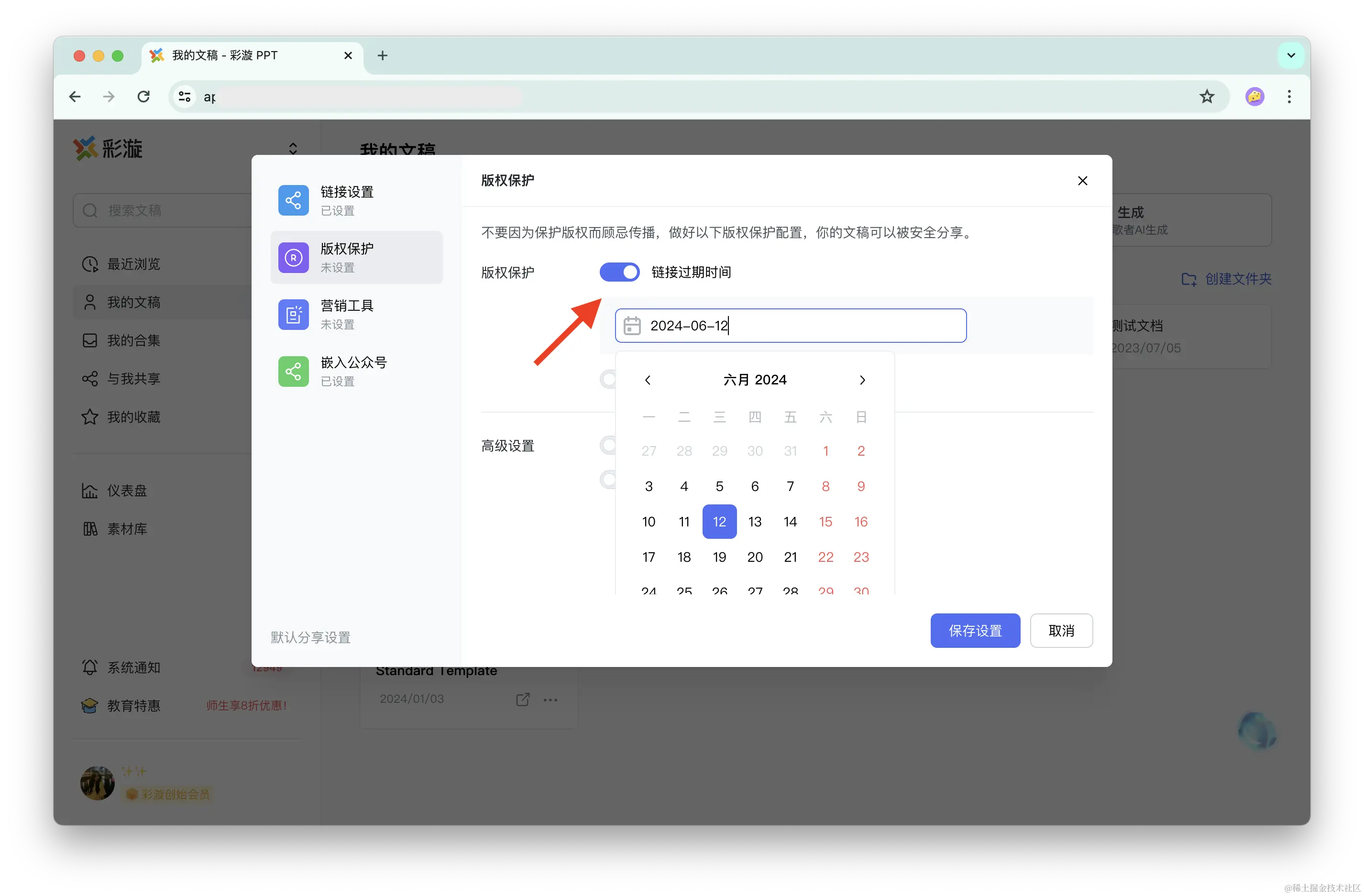This screenshot has width=1364, height=896.
Task: Bookmark this page with star icon
Action: [1206, 96]
